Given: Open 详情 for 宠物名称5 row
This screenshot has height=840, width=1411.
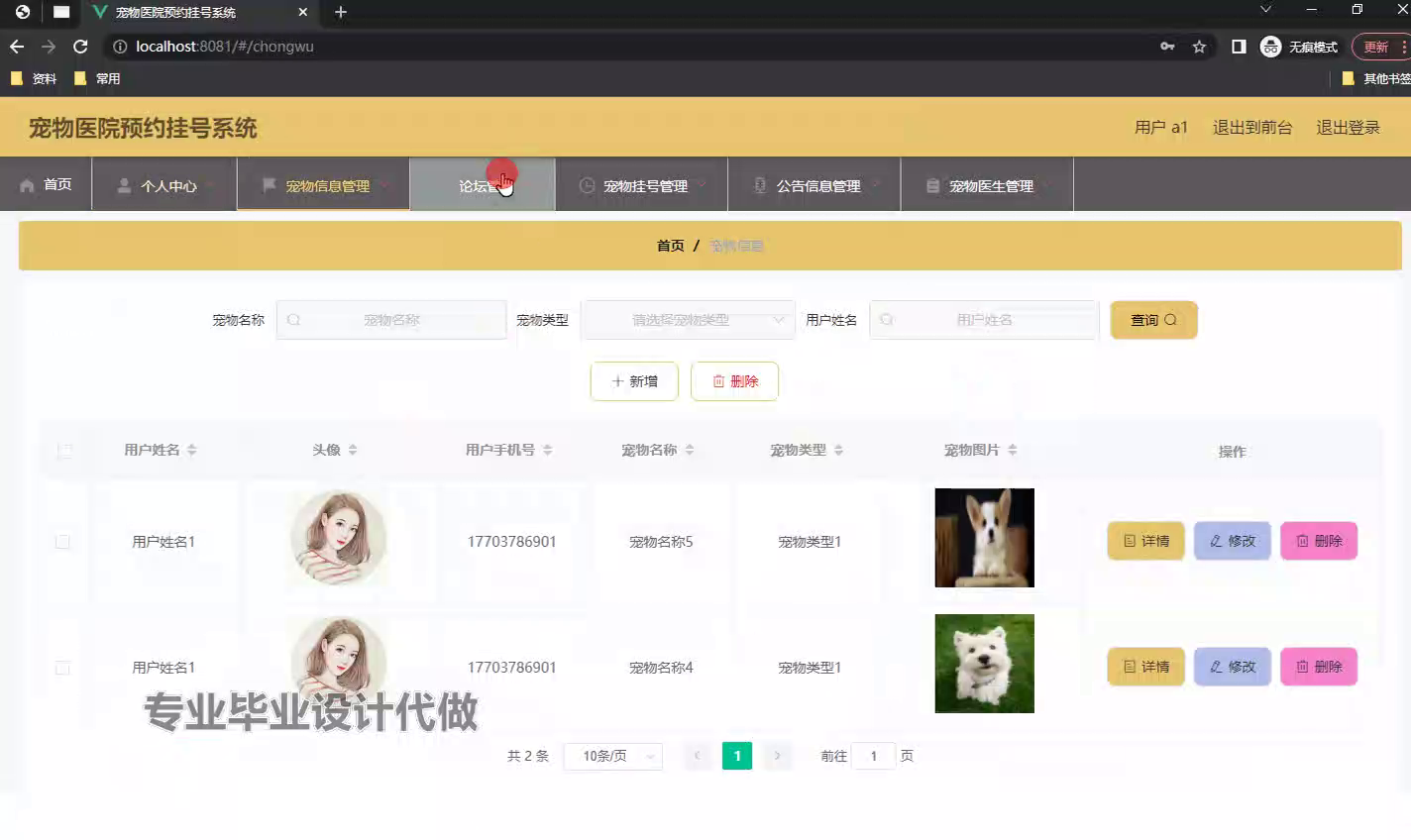Looking at the screenshot, I should [x=1145, y=541].
